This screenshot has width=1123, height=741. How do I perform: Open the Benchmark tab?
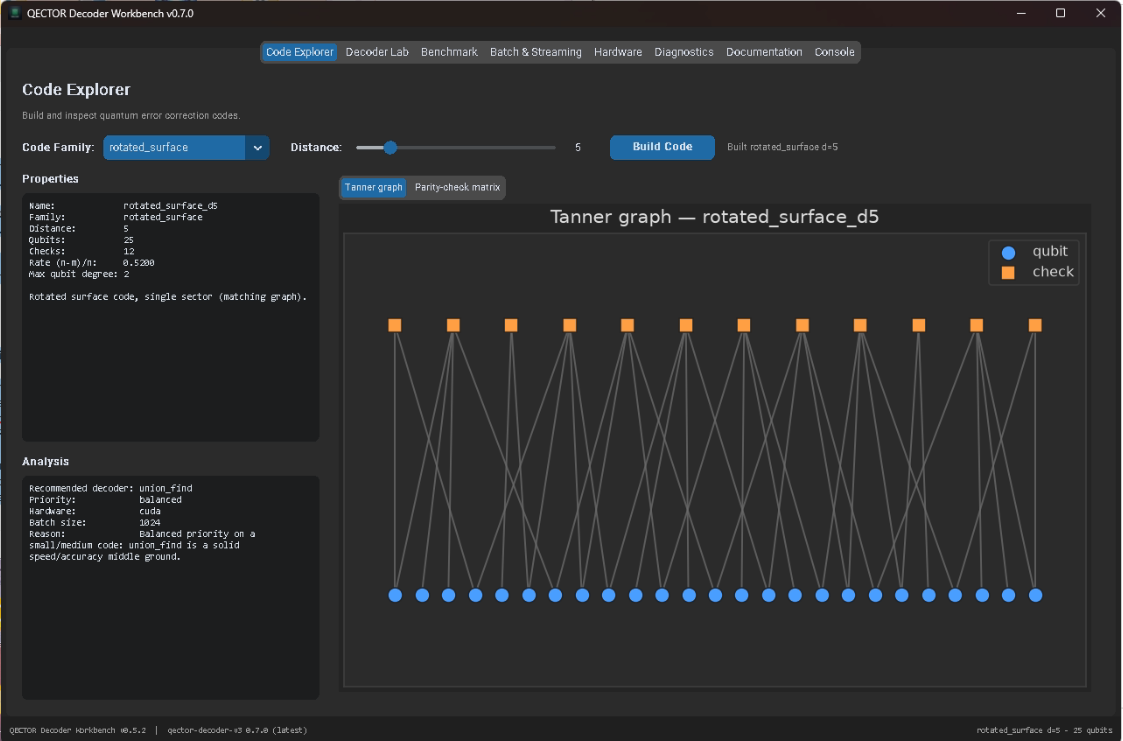[449, 52]
